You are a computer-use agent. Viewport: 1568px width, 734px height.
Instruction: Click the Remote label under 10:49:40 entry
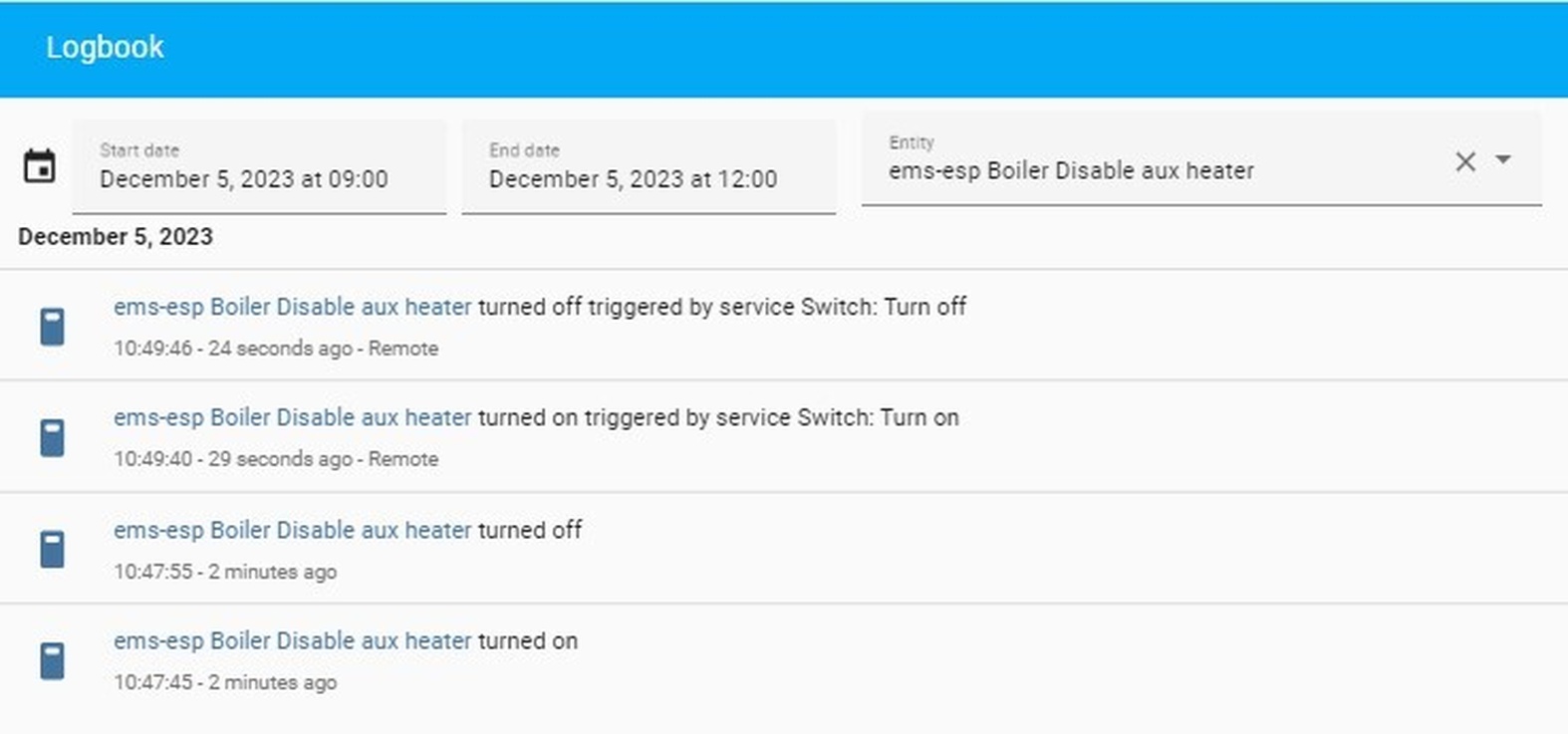pos(403,459)
